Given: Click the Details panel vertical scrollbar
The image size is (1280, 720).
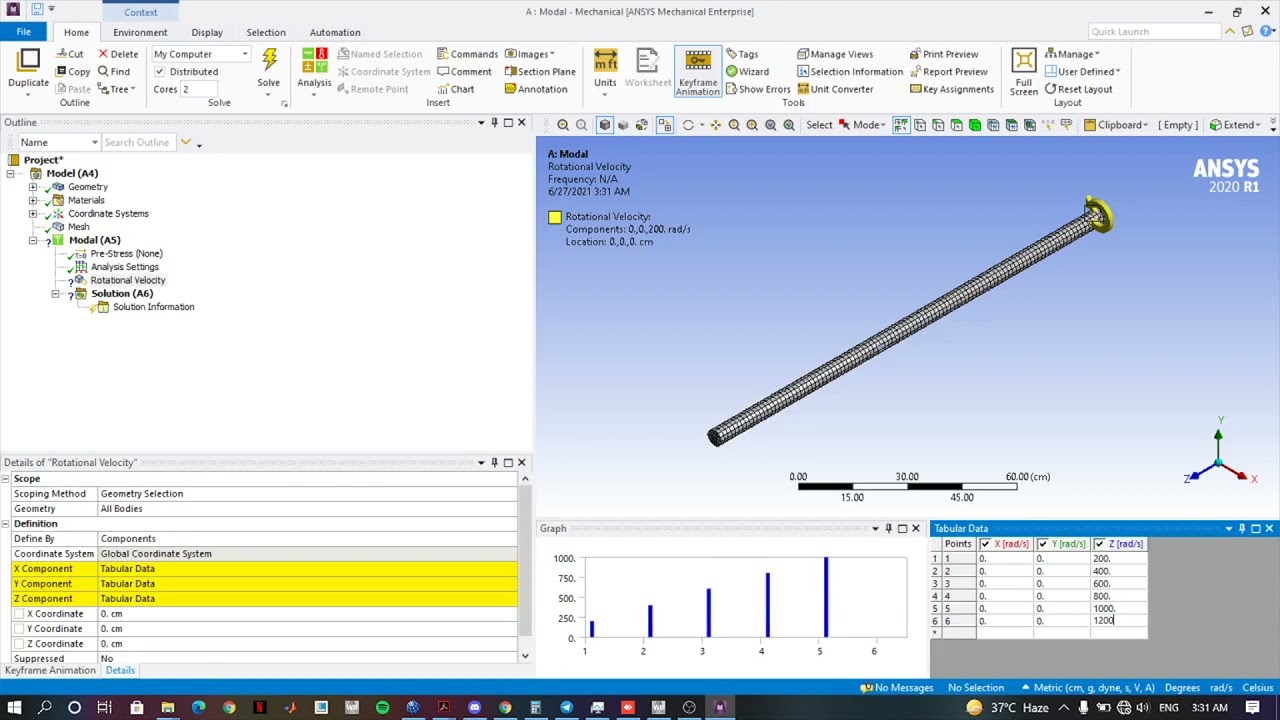Looking at the screenshot, I should [x=525, y=568].
